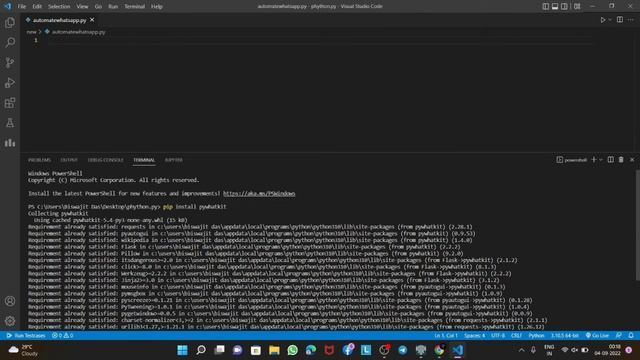Select language mode Python in status bar
640x360 pixels.
point(536,336)
